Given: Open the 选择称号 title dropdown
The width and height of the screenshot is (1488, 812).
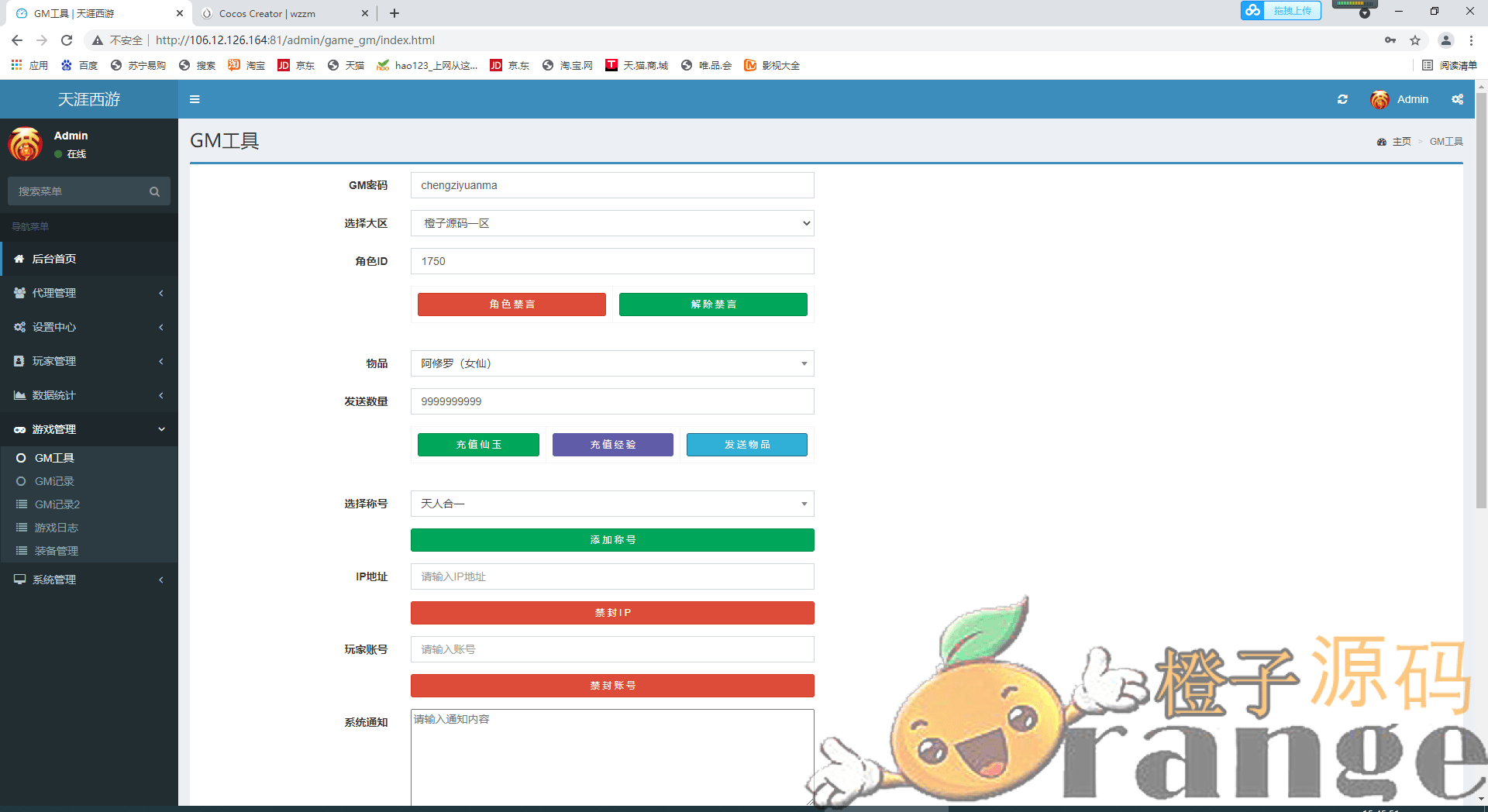Looking at the screenshot, I should point(611,504).
